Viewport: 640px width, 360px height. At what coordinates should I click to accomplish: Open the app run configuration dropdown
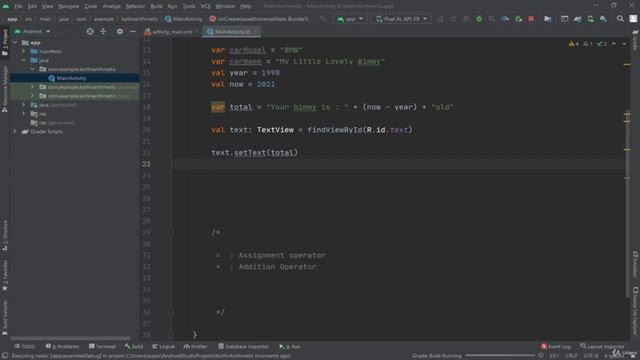click(350, 19)
